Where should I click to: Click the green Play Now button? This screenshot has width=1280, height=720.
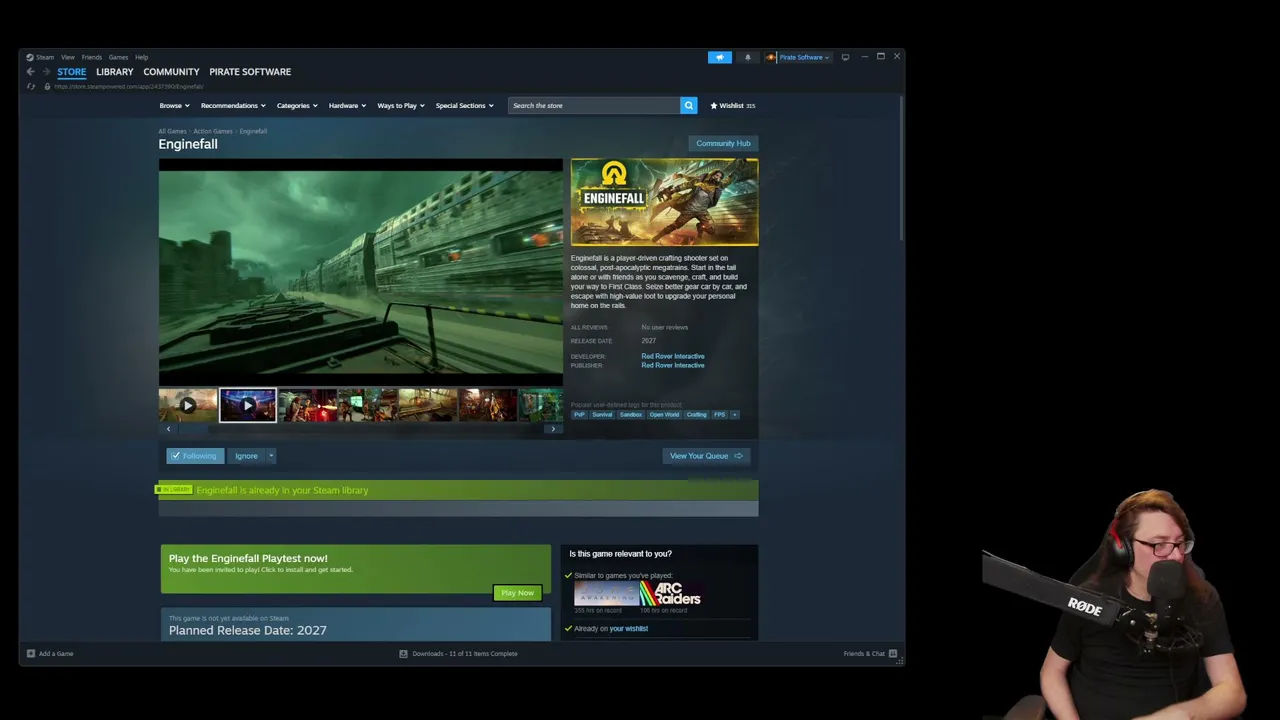tap(517, 593)
